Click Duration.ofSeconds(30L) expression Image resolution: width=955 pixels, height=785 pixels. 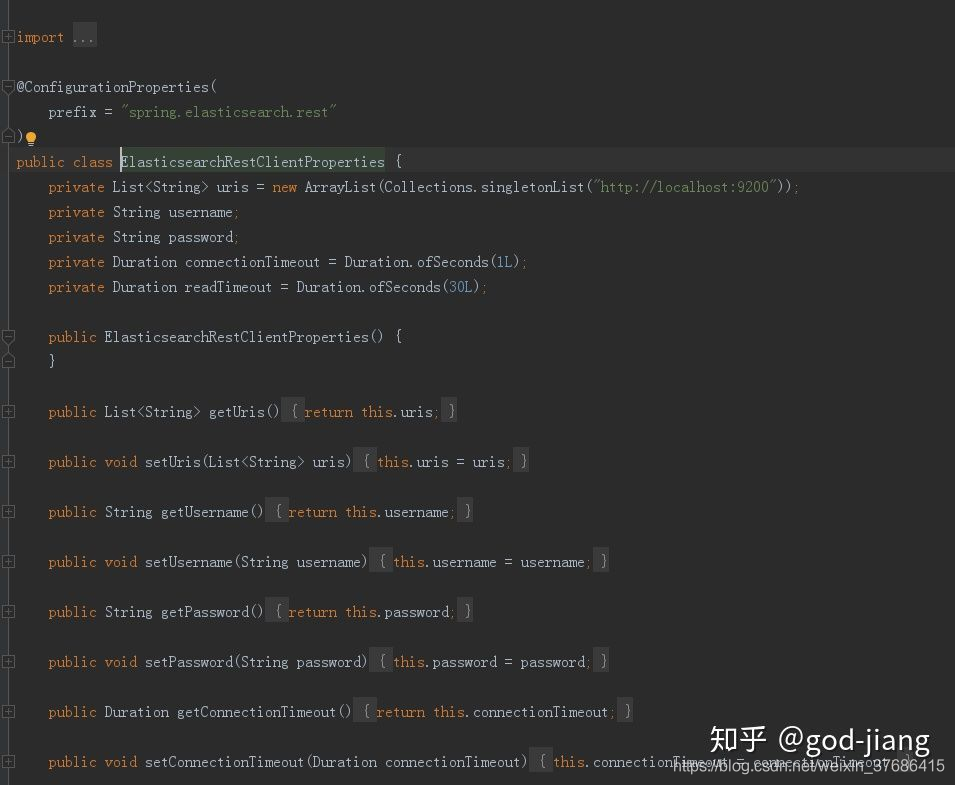coord(389,287)
